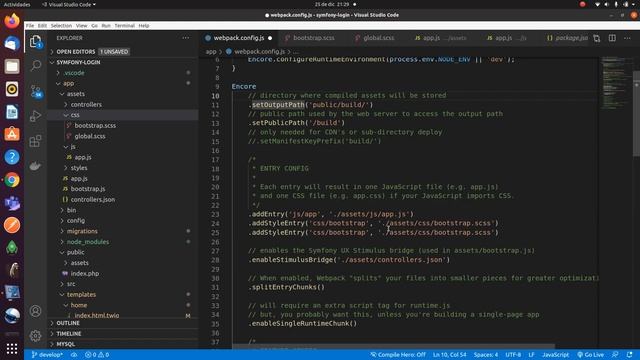Select end of line sequence LF
The image size is (640, 360).
pyautogui.click(x=531, y=355)
